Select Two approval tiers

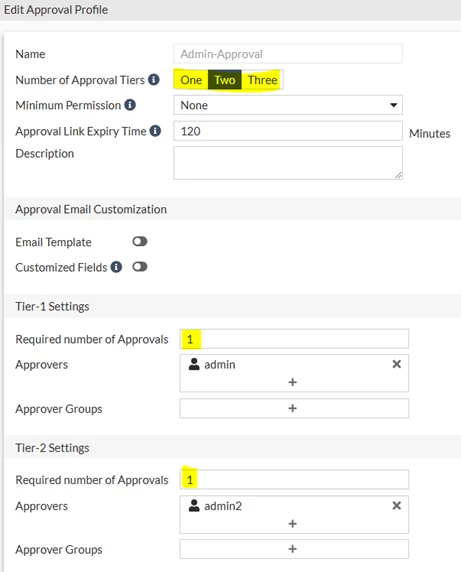(225, 80)
